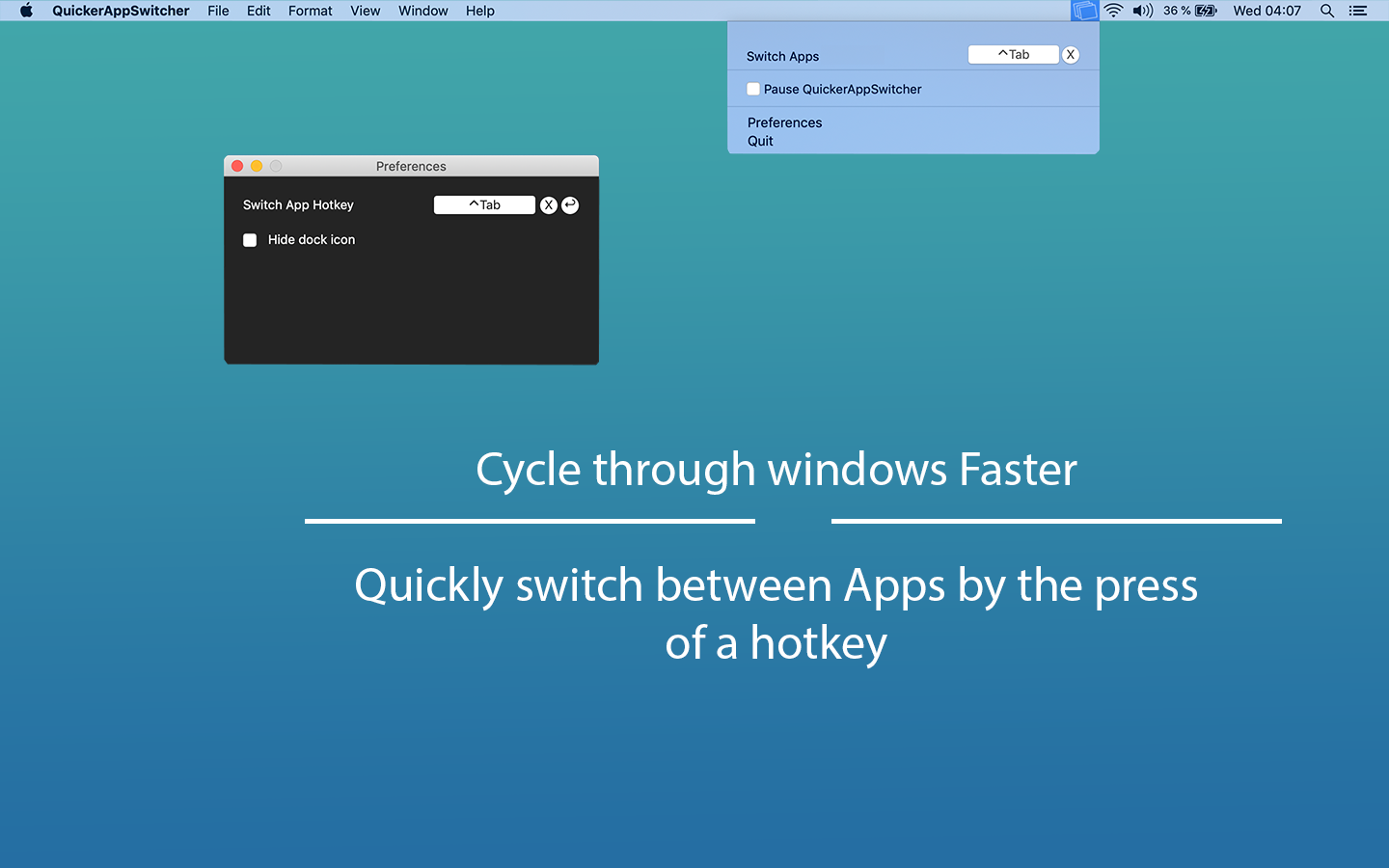Click the clock showing Wed 04:07

coord(1266,11)
